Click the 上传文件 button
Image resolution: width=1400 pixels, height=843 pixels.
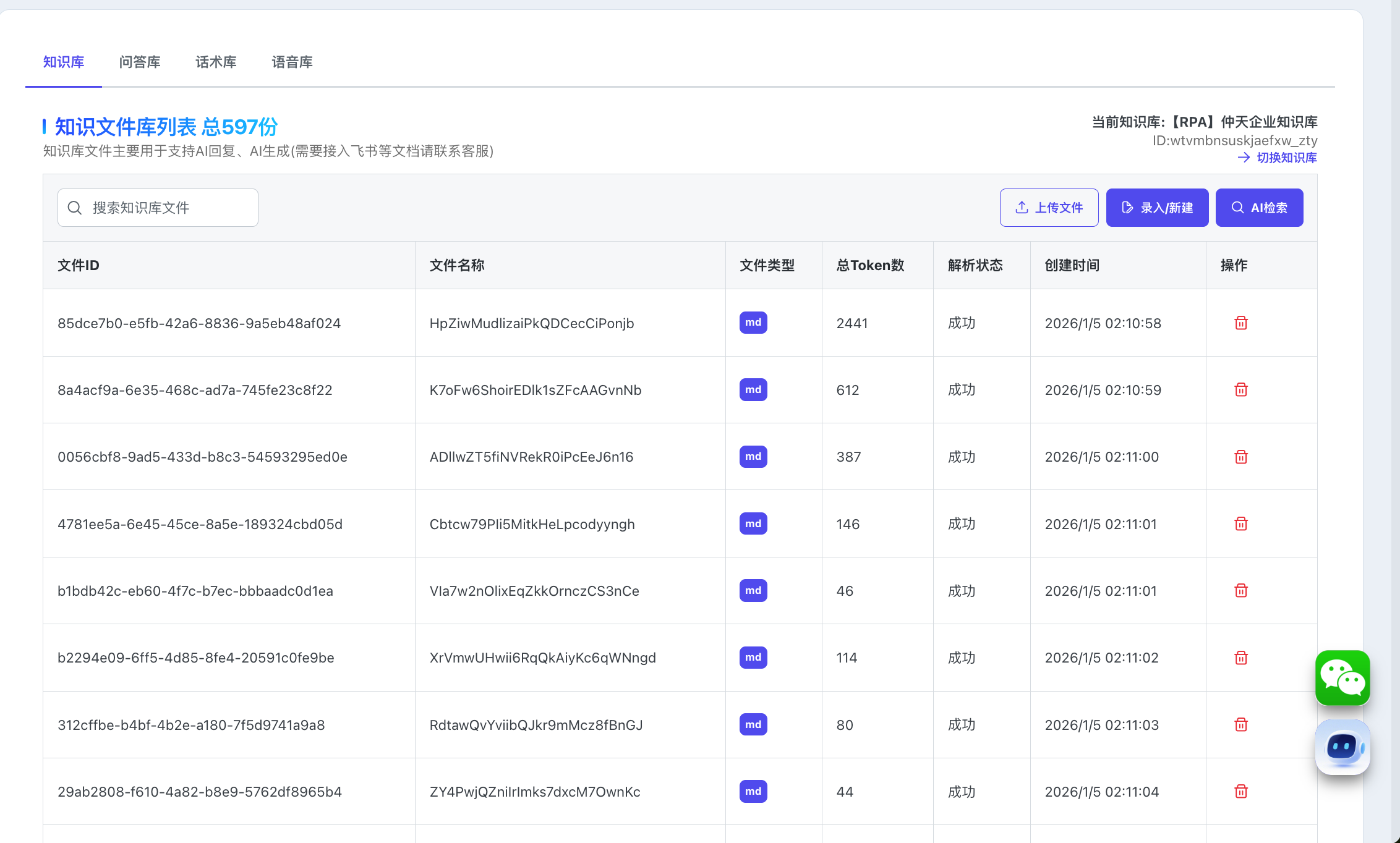coord(1049,208)
